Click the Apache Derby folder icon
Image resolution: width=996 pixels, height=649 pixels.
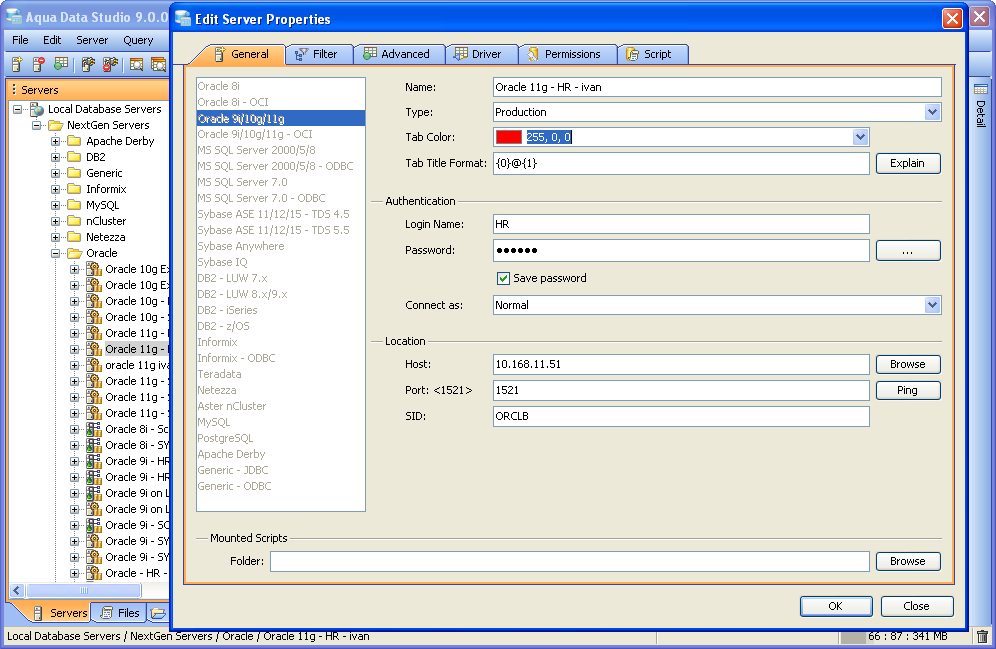click(74, 141)
